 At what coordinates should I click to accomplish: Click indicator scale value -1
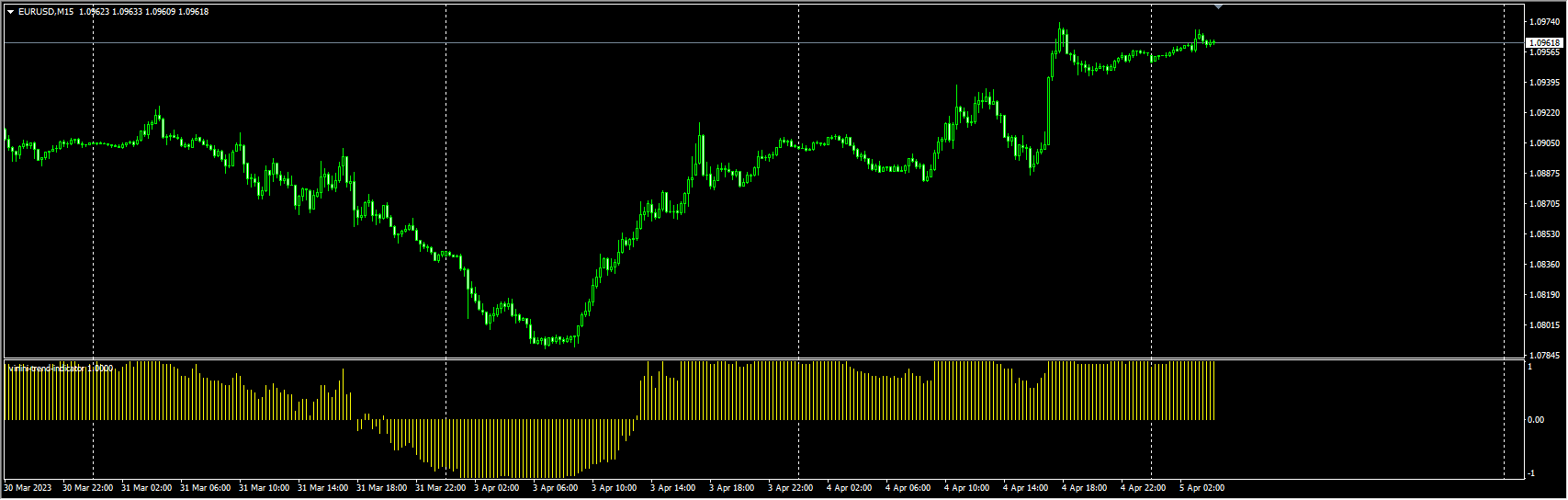coord(1531,473)
